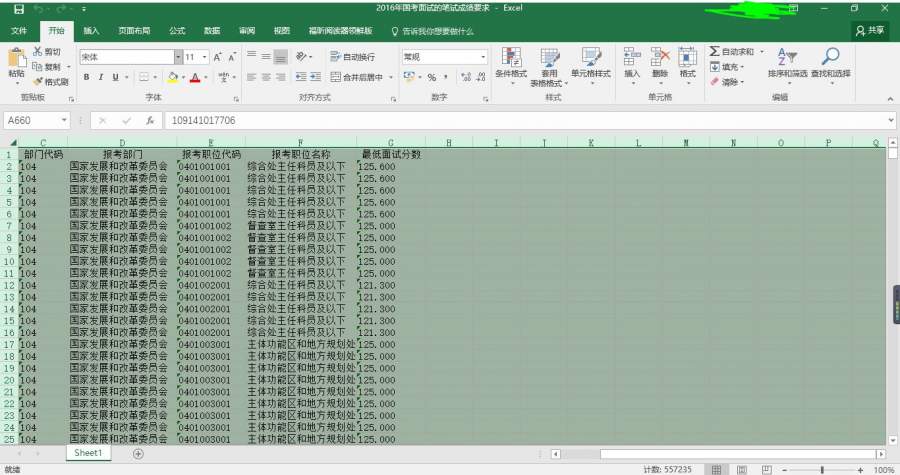Open the font size dropdown
The height and width of the screenshot is (475, 900).
coord(205,57)
